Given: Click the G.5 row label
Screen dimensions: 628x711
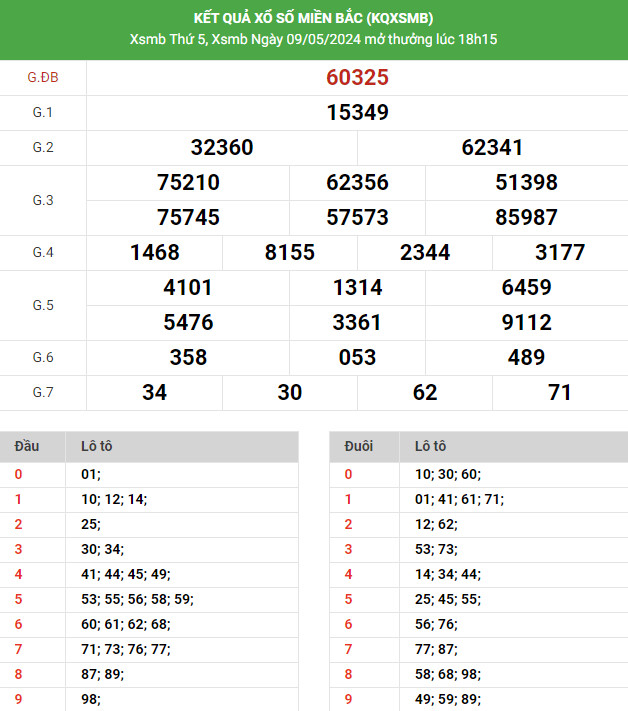Looking at the screenshot, I should tap(43, 305).
